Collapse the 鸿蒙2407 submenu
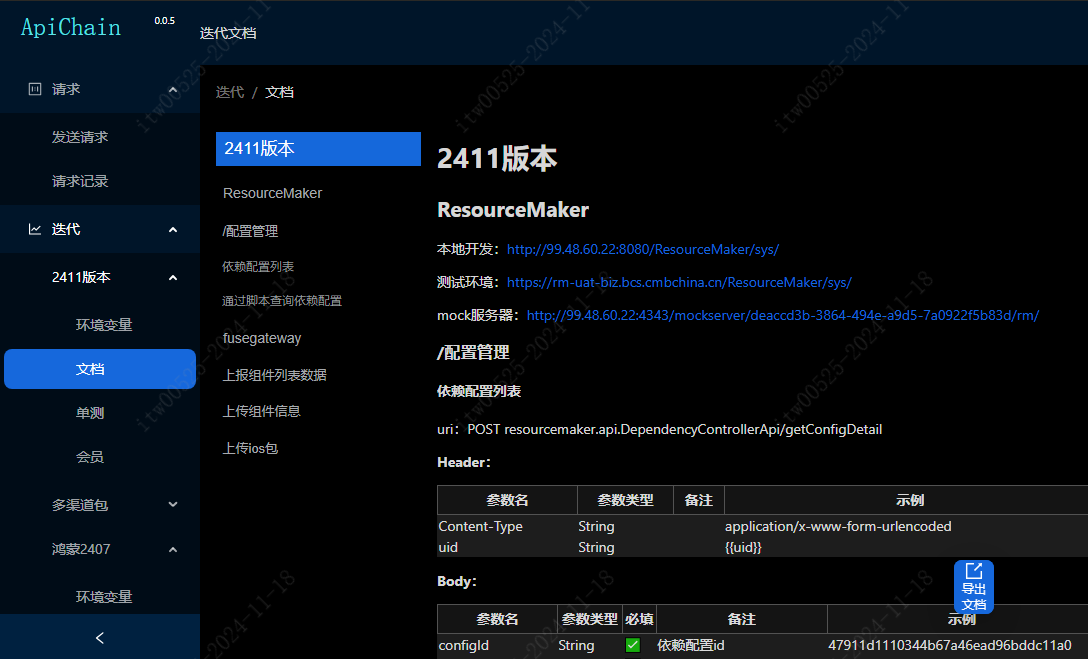 [172, 549]
